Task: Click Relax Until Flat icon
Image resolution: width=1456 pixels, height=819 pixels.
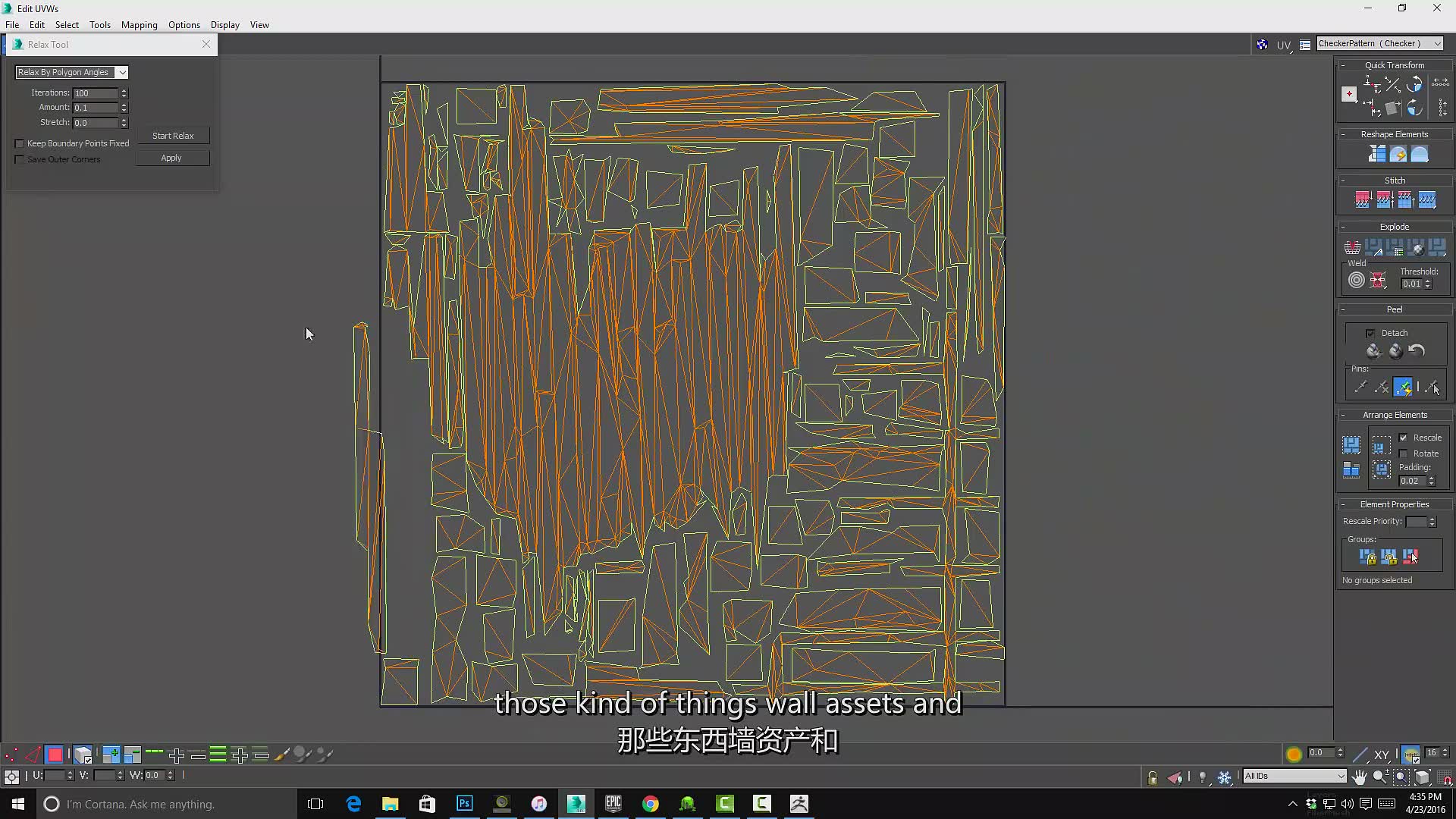Action: (x=1398, y=155)
